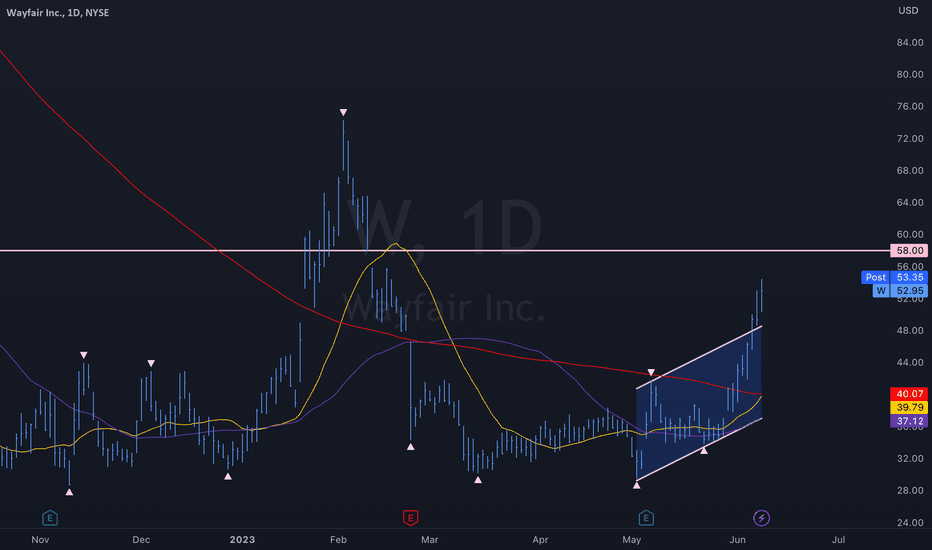
Task: Click the red 40.07 moving average label
Action: 909,394
